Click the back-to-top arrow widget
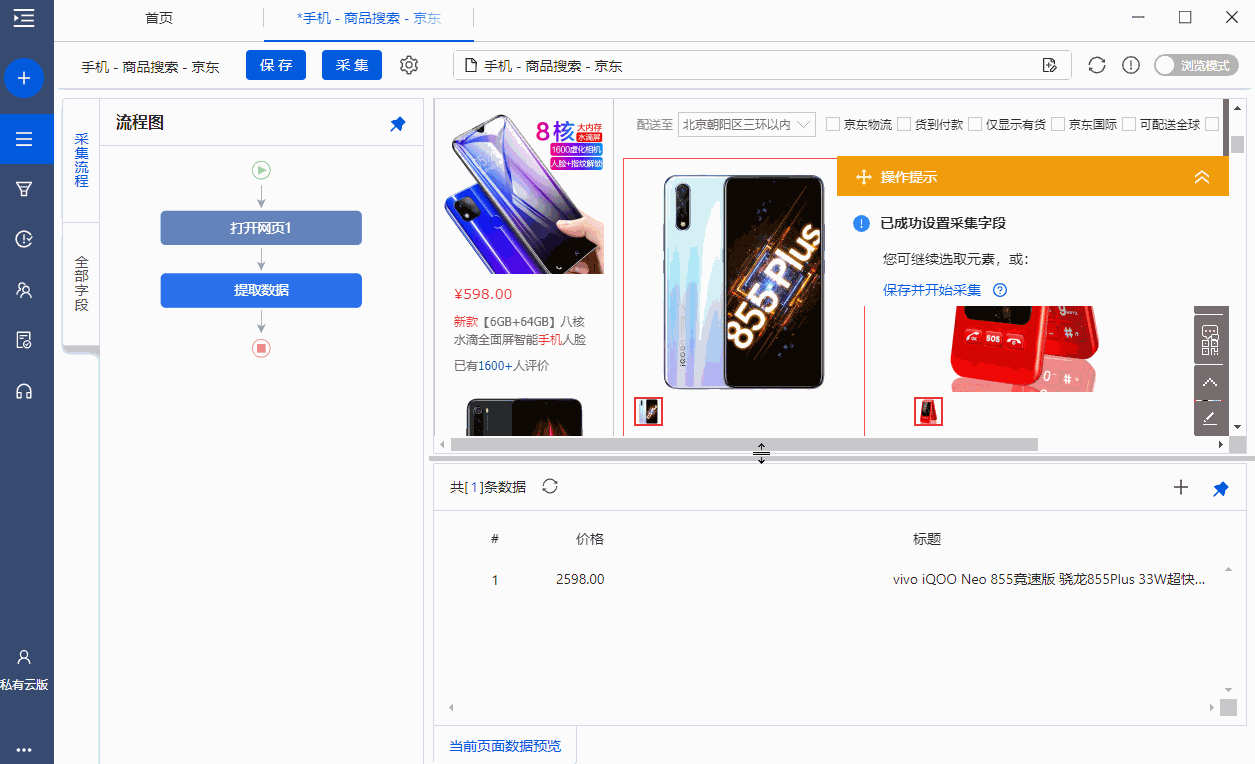The height and width of the screenshot is (764, 1255). click(1210, 383)
